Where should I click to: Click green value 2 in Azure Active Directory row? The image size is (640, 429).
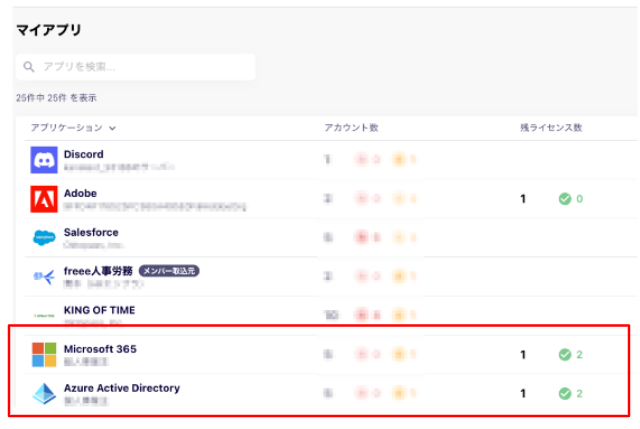click(580, 393)
